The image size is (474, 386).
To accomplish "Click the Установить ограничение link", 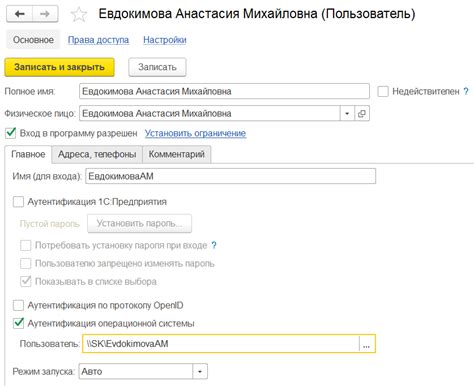I will (195, 133).
